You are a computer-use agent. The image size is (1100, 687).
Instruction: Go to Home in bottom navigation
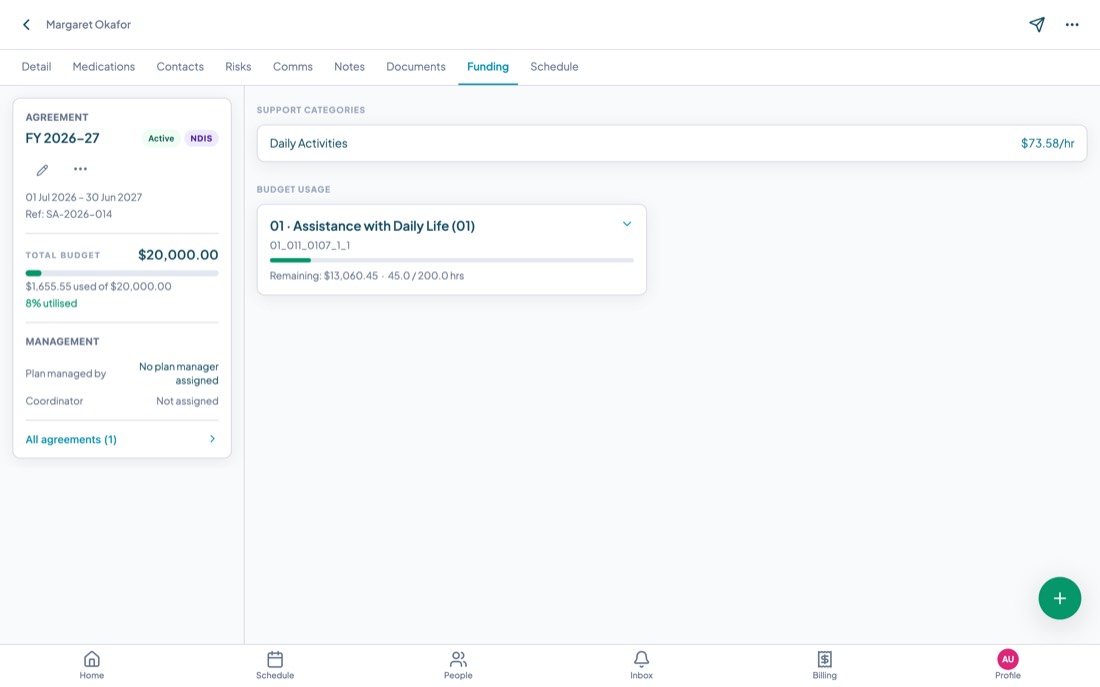[x=92, y=665]
